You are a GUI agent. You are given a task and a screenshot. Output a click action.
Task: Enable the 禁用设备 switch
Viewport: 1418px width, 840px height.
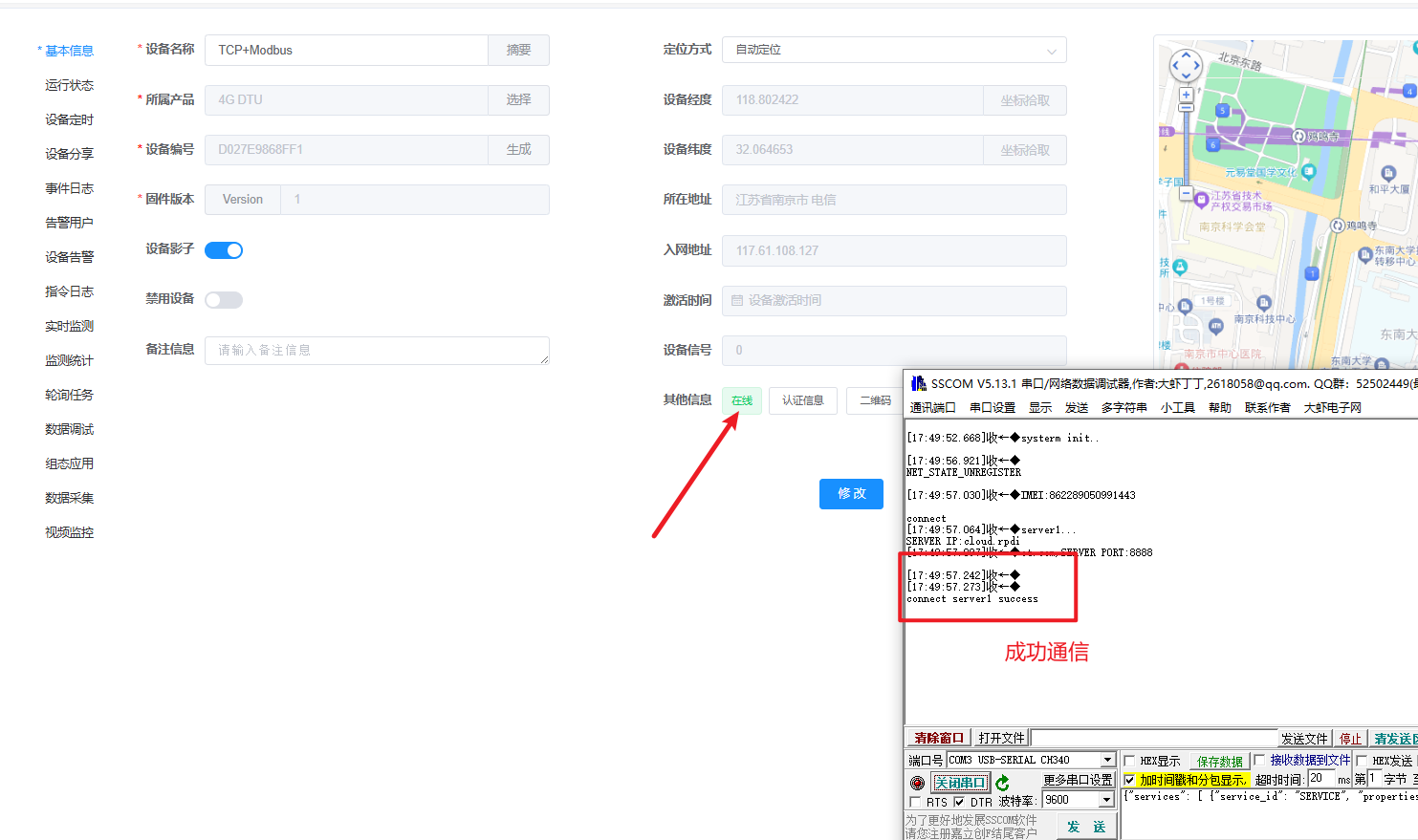224,300
